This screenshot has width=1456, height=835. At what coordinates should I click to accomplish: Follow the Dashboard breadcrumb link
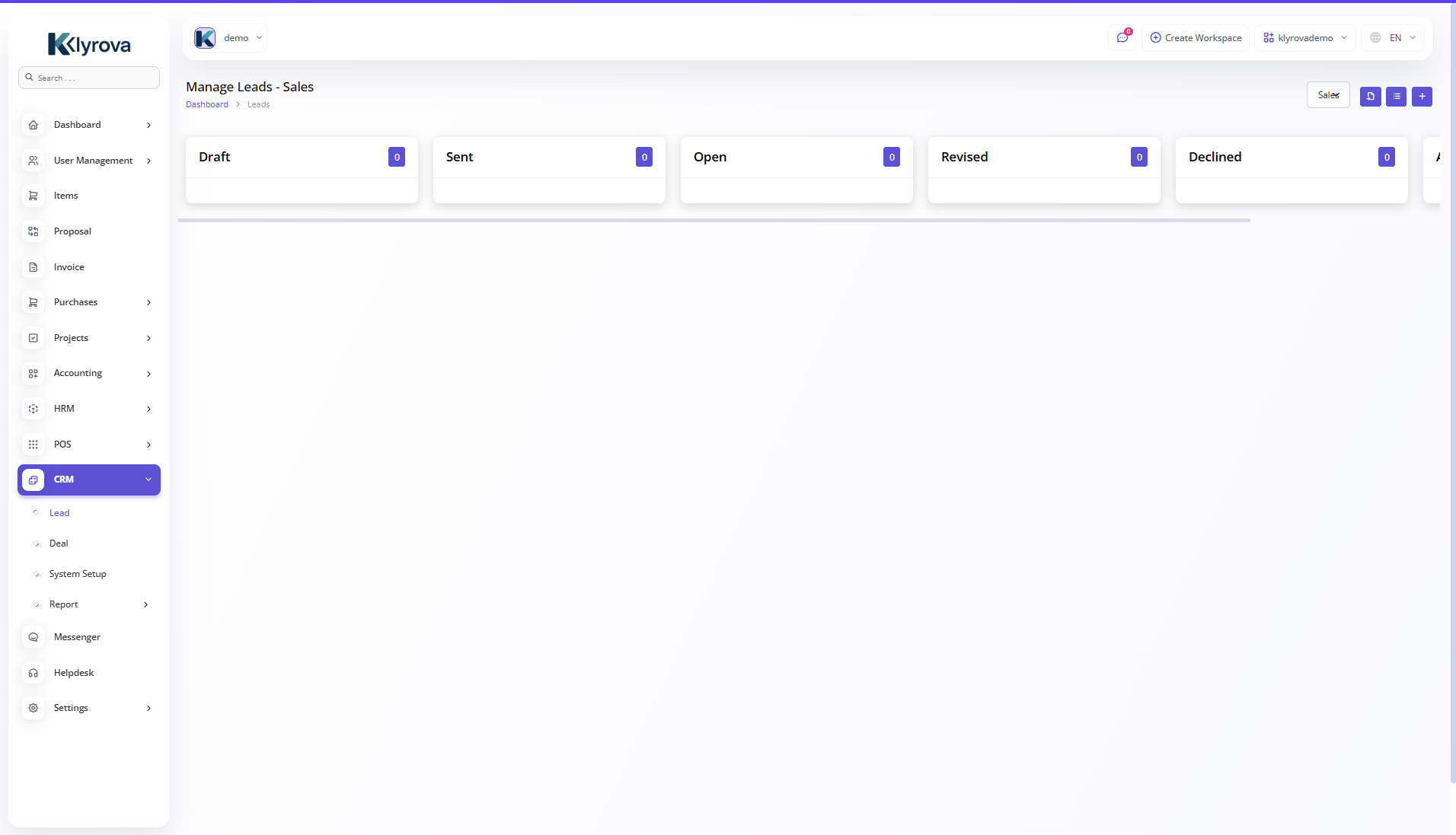[207, 105]
